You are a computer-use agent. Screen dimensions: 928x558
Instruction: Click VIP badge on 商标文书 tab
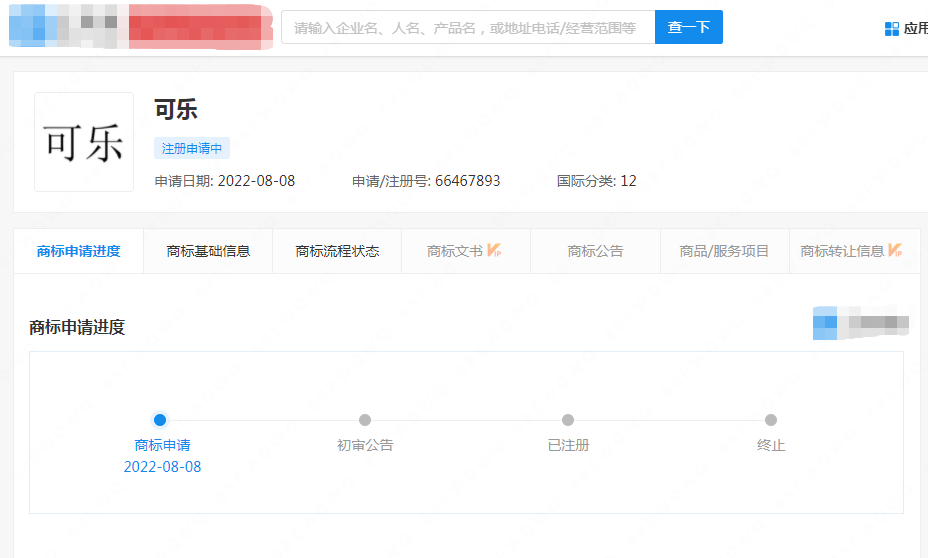coord(494,251)
